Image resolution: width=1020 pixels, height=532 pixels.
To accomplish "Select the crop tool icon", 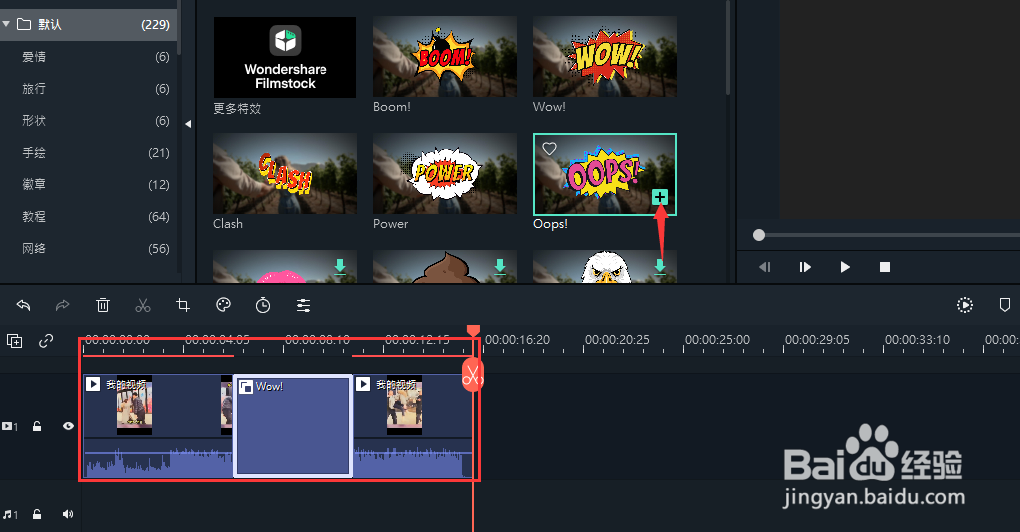I will (x=183, y=305).
